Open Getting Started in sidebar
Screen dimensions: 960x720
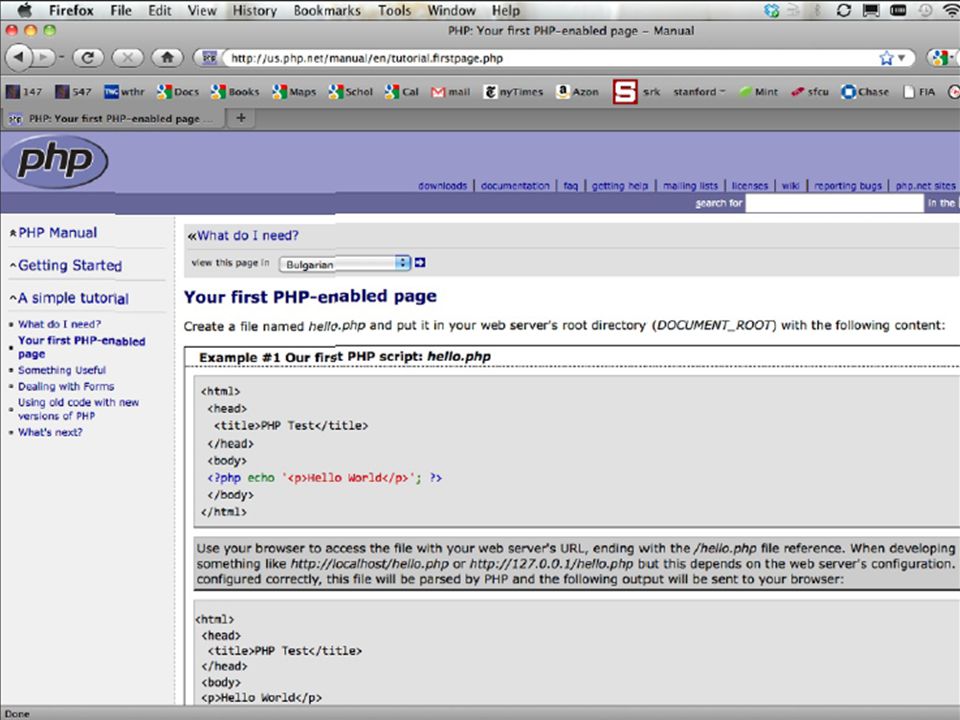point(70,265)
